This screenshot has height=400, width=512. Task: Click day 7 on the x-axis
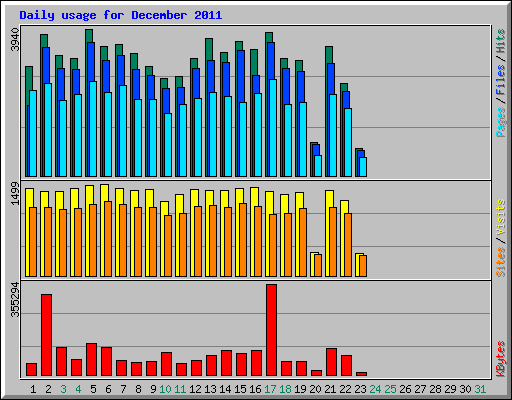[x=123, y=389]
